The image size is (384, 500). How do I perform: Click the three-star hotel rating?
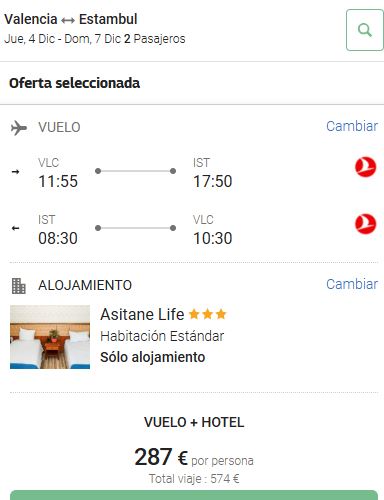pos(207,314)
